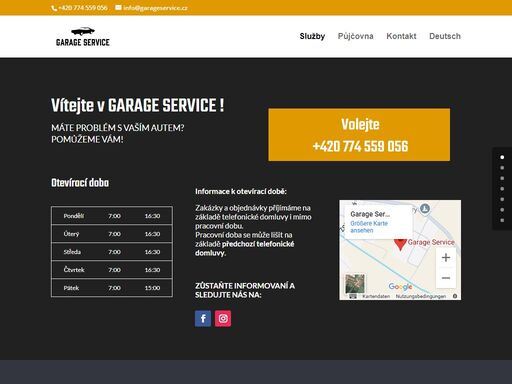Click 'Otevírací doba' heading

[80, 183]
